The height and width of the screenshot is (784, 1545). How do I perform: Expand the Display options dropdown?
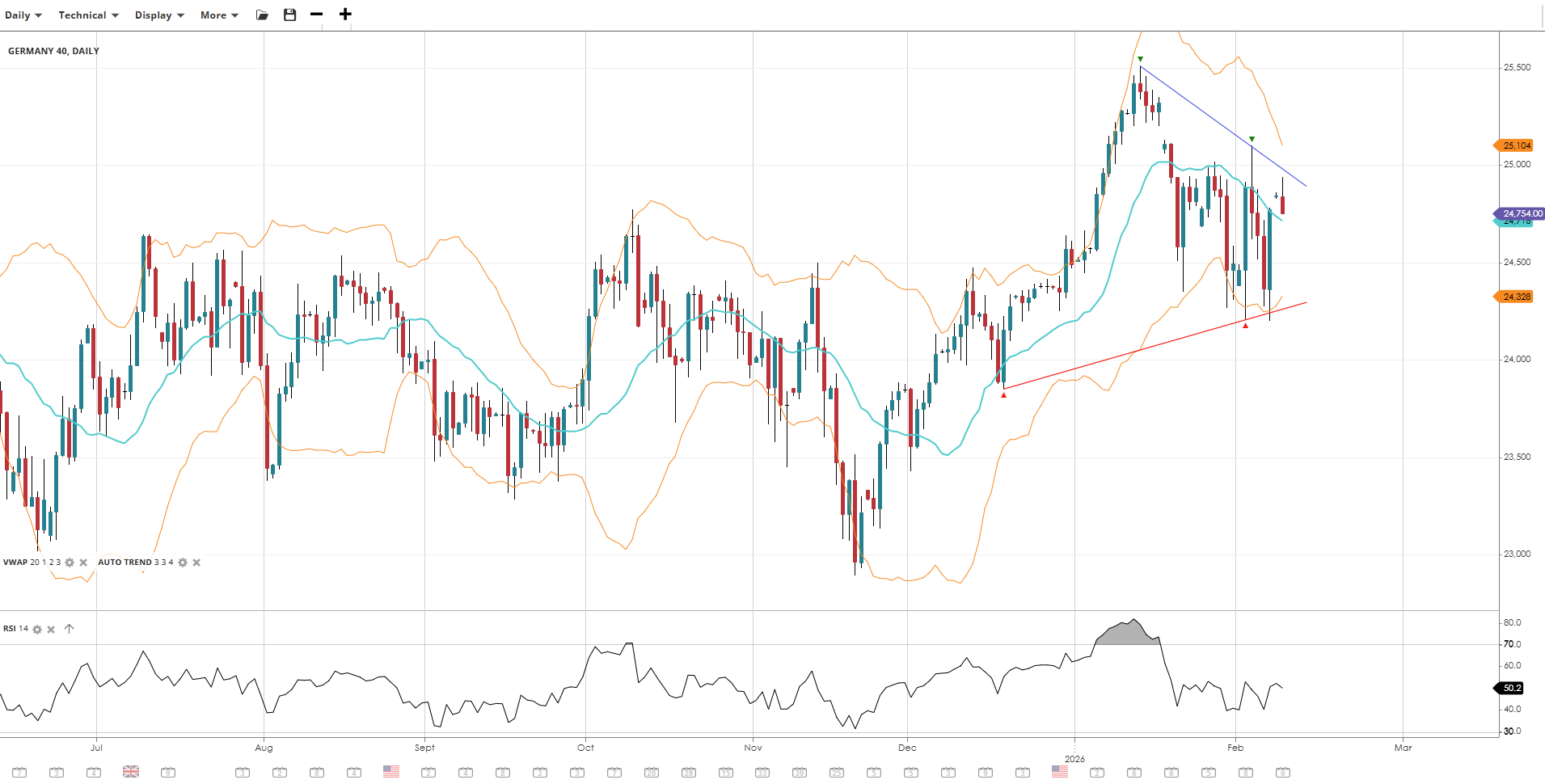tap(159, 15)
